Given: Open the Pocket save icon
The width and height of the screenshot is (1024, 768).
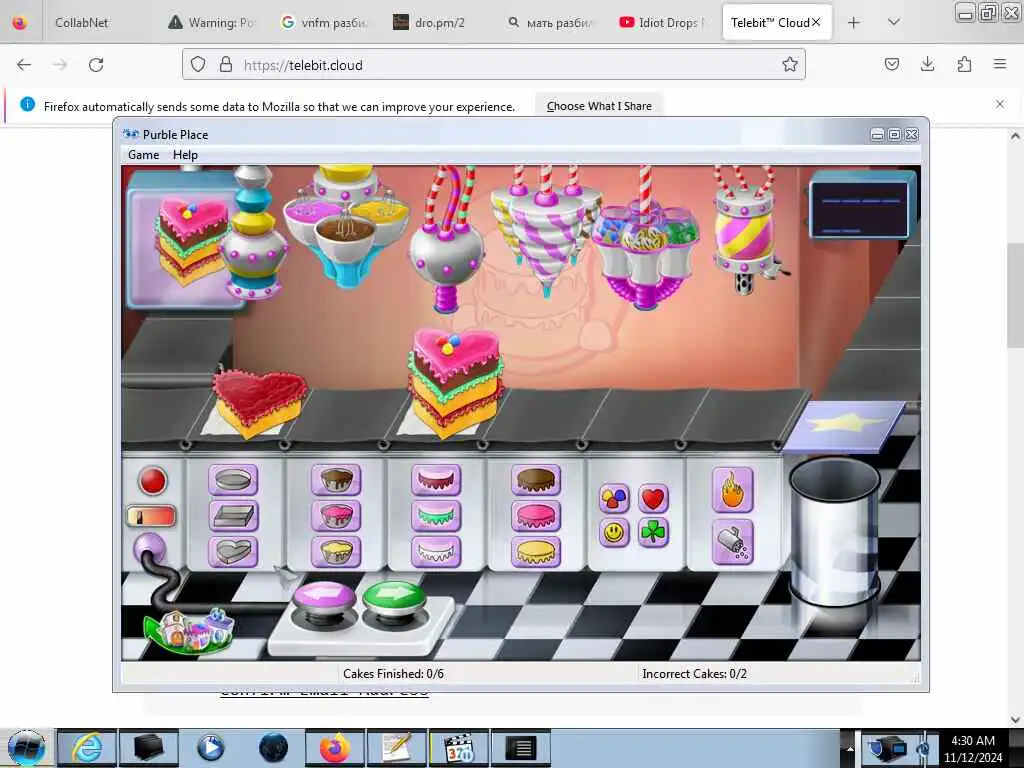Looking at the screenshot, I should pos(891,64).
